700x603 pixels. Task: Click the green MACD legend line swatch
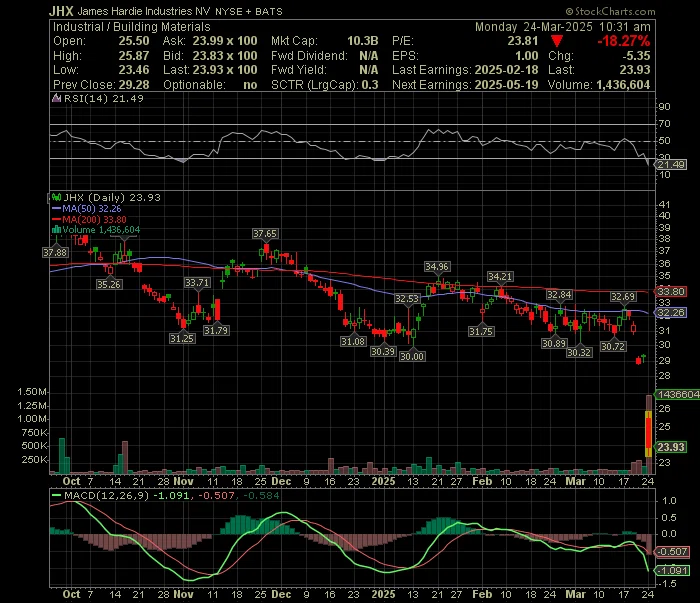(x=56, y=495)
